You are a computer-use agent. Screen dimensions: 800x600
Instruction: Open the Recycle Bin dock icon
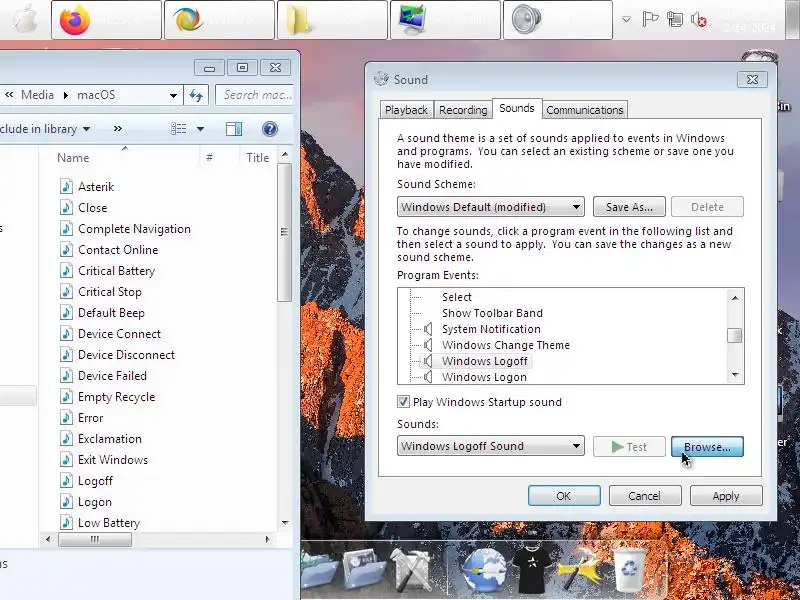coord(629,568)
